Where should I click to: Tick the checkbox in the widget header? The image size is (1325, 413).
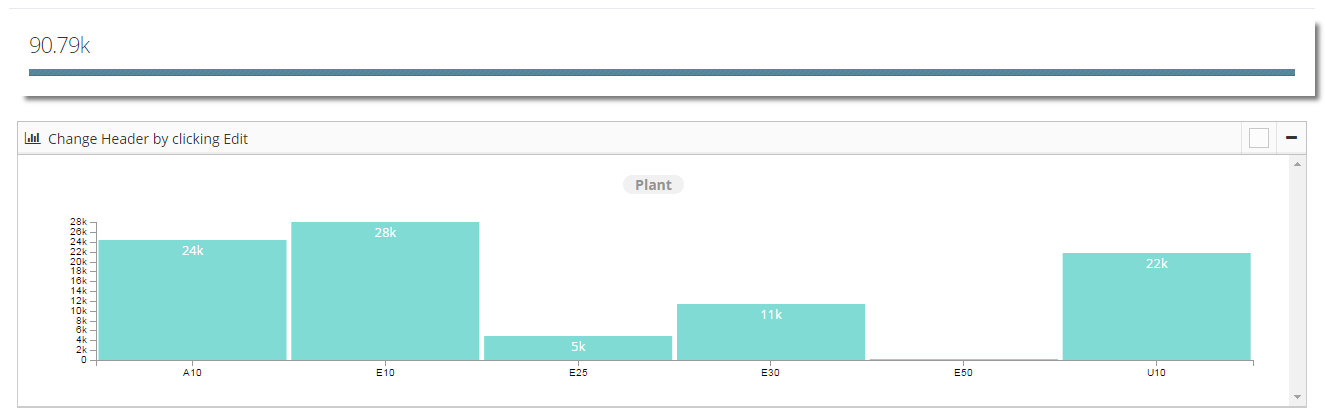pos(1259,138)
